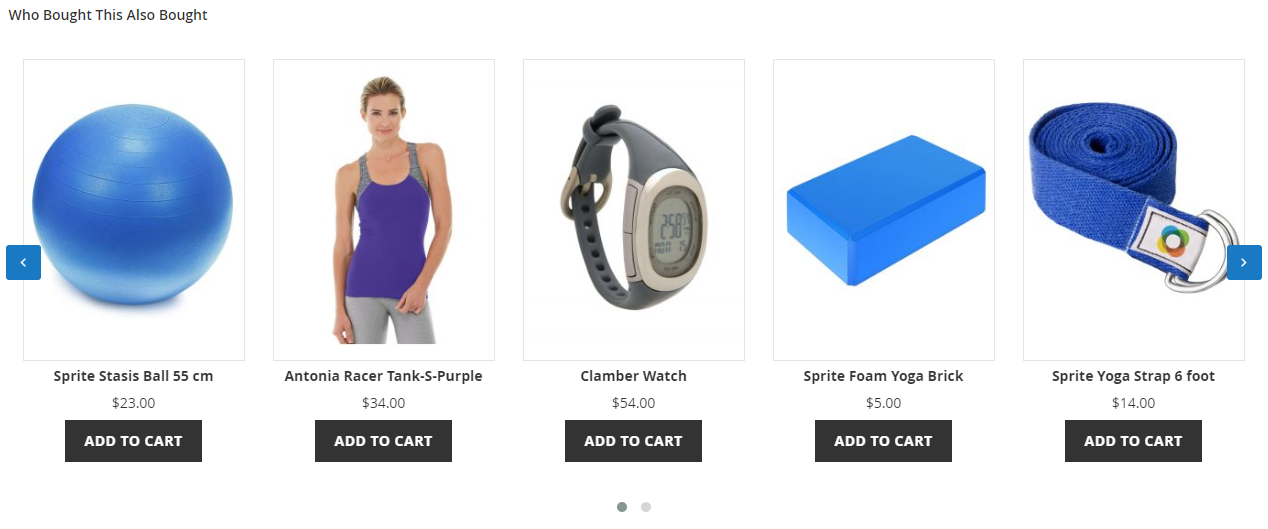Viewport: 1268px width, 529px height.
Task: Click the next carousel arrow icon
Action: pos(1244,262)
